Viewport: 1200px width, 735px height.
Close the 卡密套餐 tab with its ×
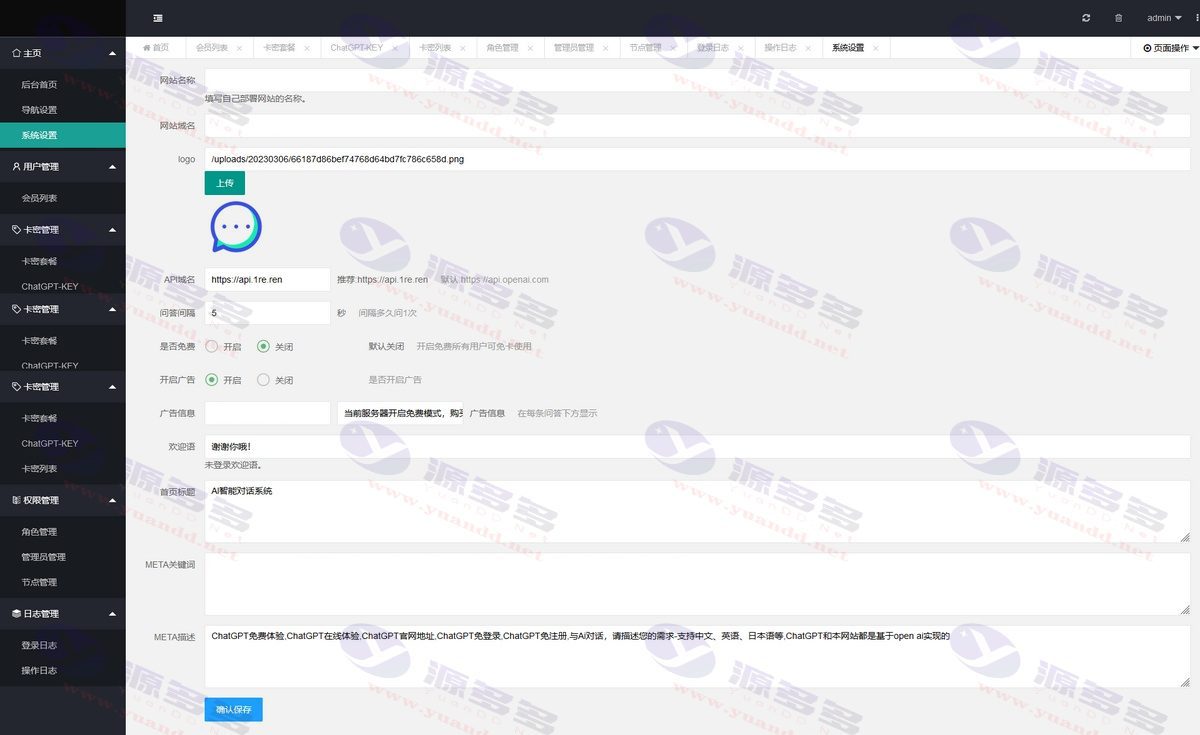pyautogui.click(x=306, y=48)
